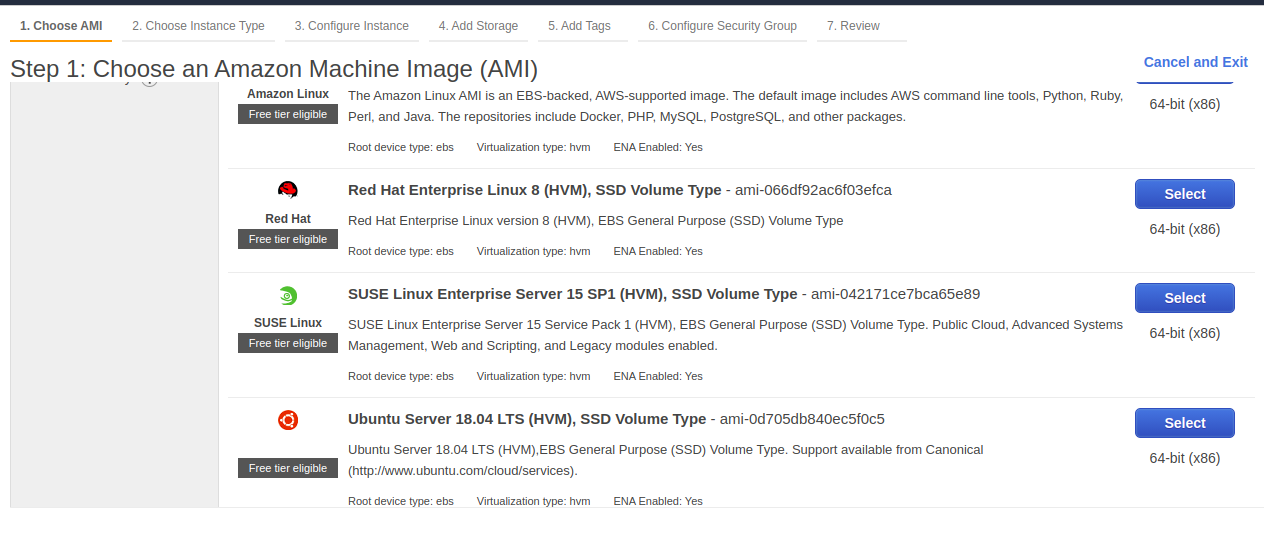The height and width of the screenshot is (537, 1264).
Task: Click Free tier eligible badge under Amazon Linux
Action: 288,114
